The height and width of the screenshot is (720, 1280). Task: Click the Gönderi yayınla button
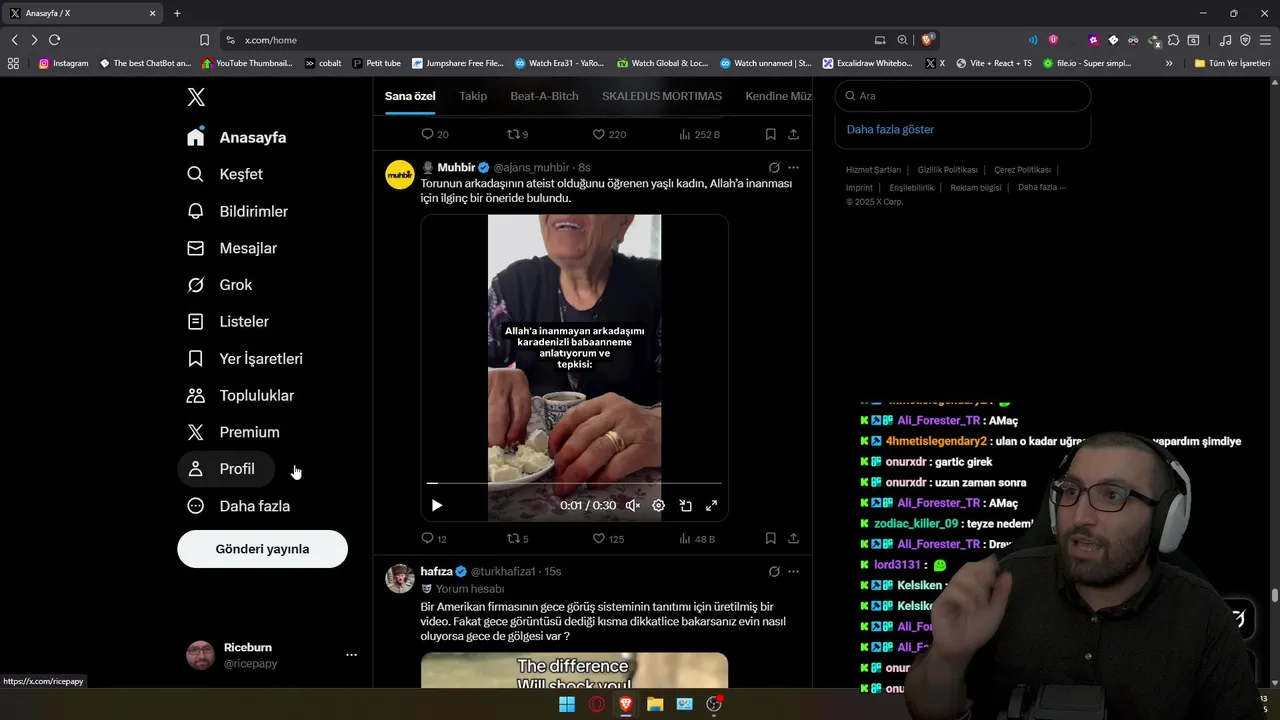pyautogui.click(x=262, y=549)
